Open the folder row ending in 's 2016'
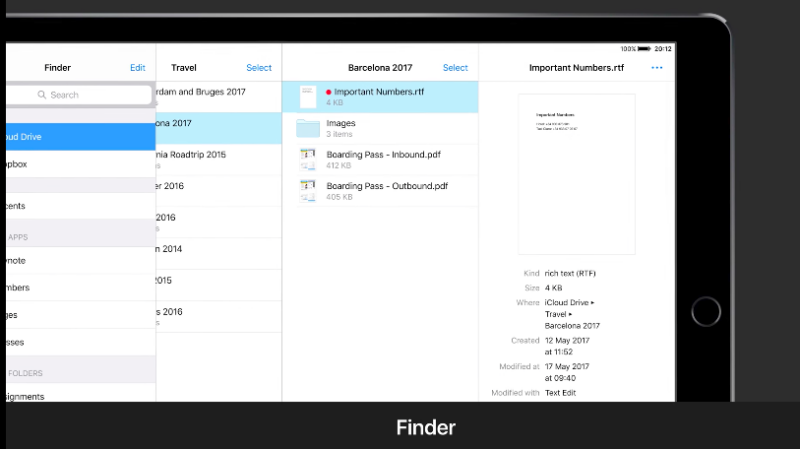This screenshot has width=800, height=449. click(x=218, y=316)
